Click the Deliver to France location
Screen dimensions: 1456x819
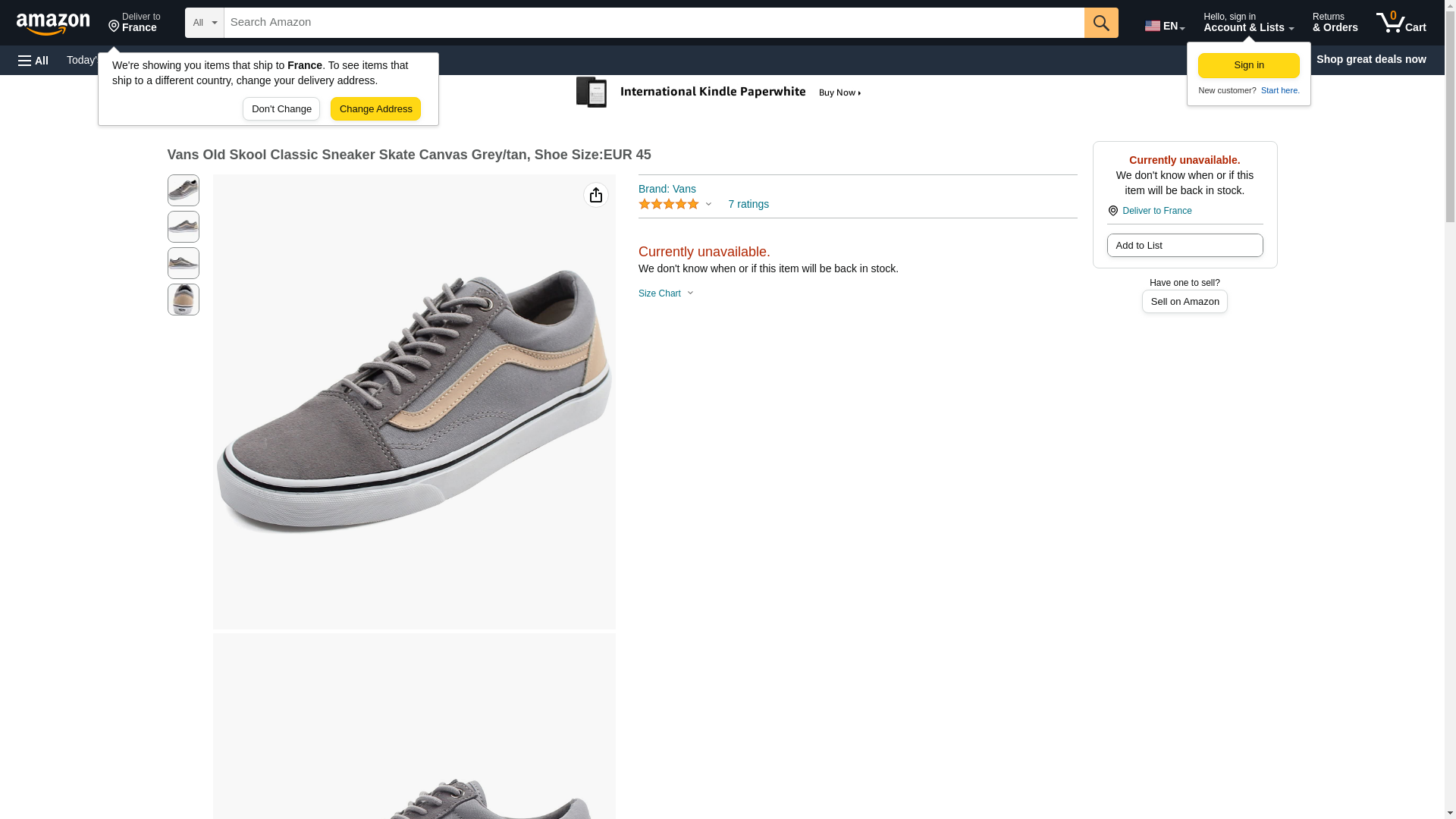click(134, 23)
